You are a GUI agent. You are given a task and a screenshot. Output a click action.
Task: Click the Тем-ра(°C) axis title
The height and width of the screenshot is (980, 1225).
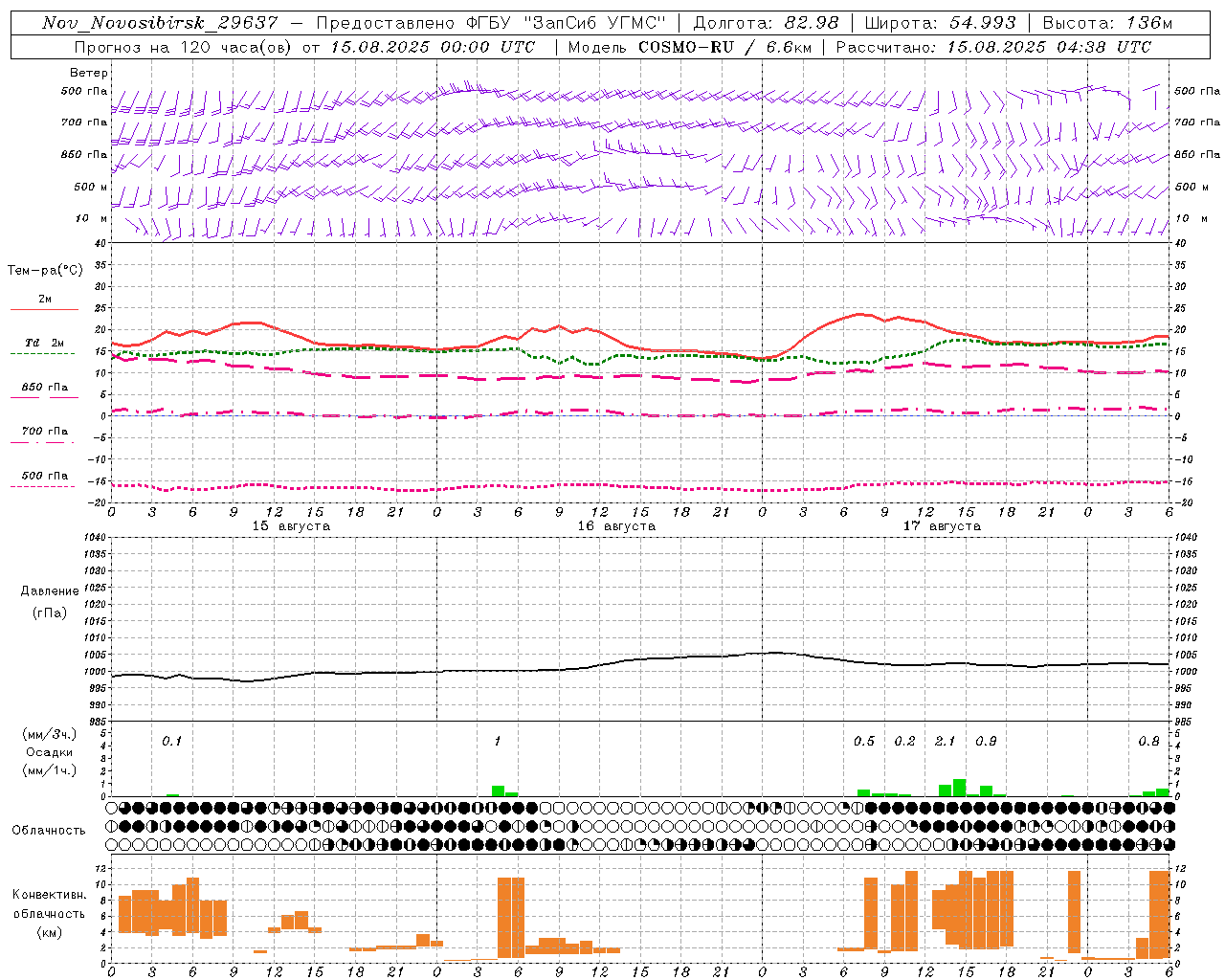[45, 271]
